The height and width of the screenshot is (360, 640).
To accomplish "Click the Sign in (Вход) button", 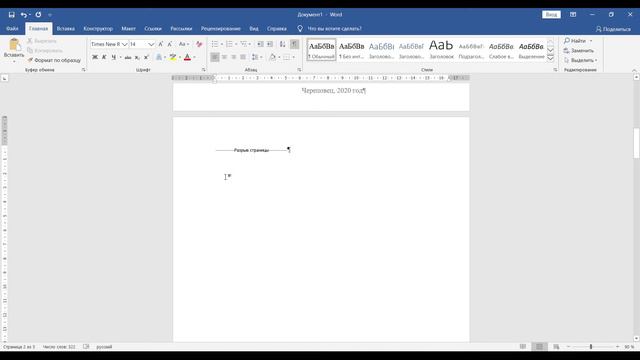I will click(x=551, y=15).
